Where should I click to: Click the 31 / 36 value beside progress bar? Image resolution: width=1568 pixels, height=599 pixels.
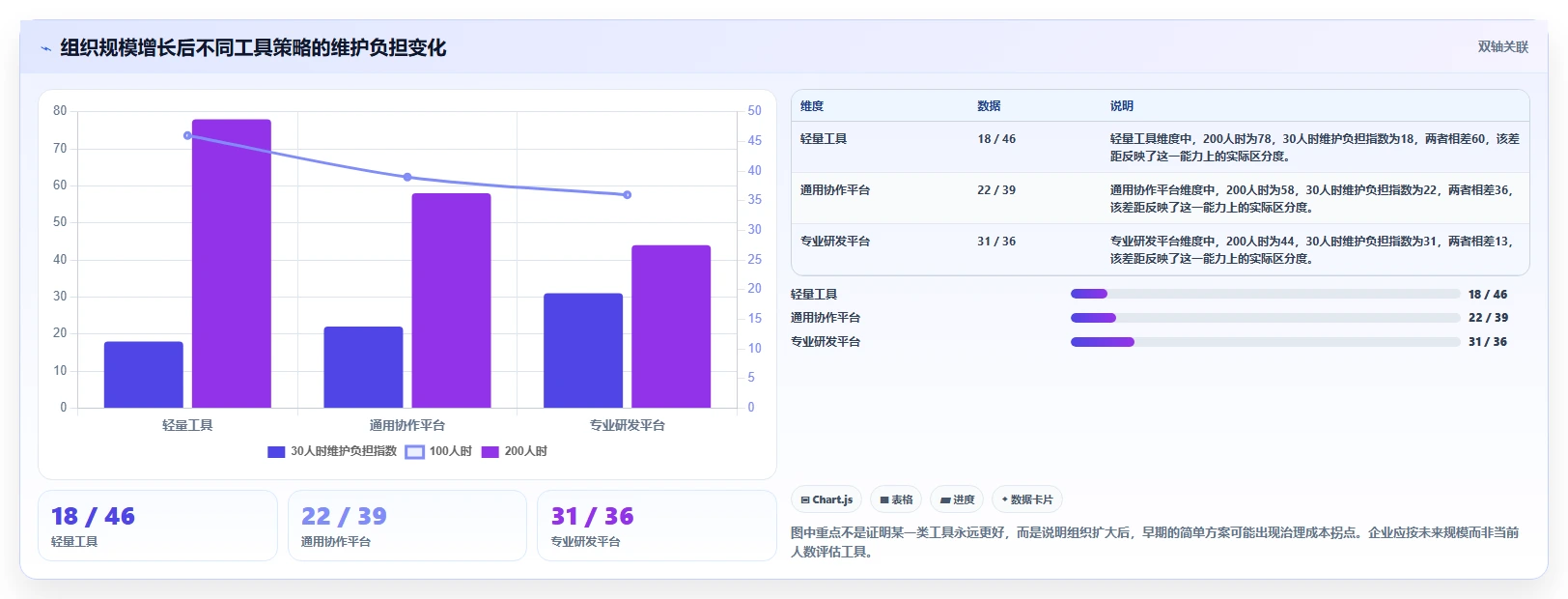1488,342
